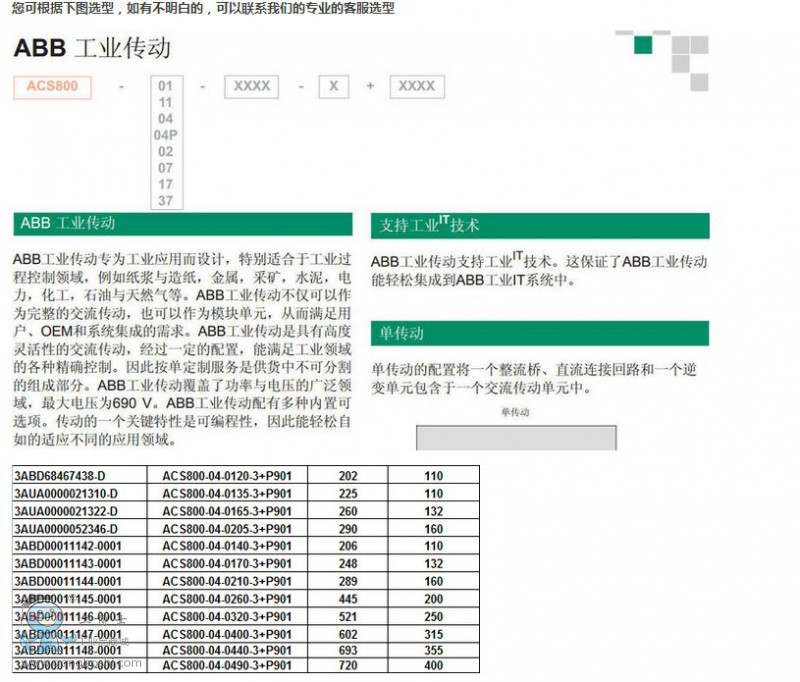Click power value 110 in 0120 row
The image size is (800, 682).
[434, 476]
